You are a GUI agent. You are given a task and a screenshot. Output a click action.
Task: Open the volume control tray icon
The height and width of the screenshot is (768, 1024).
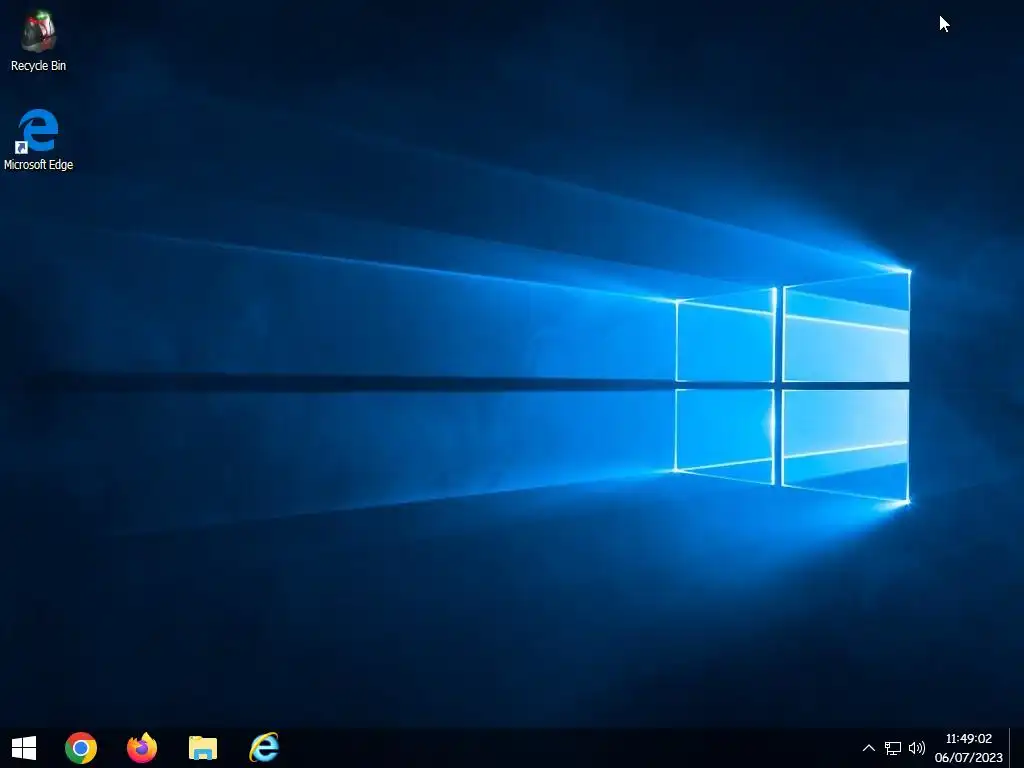[x=917, y=748]
